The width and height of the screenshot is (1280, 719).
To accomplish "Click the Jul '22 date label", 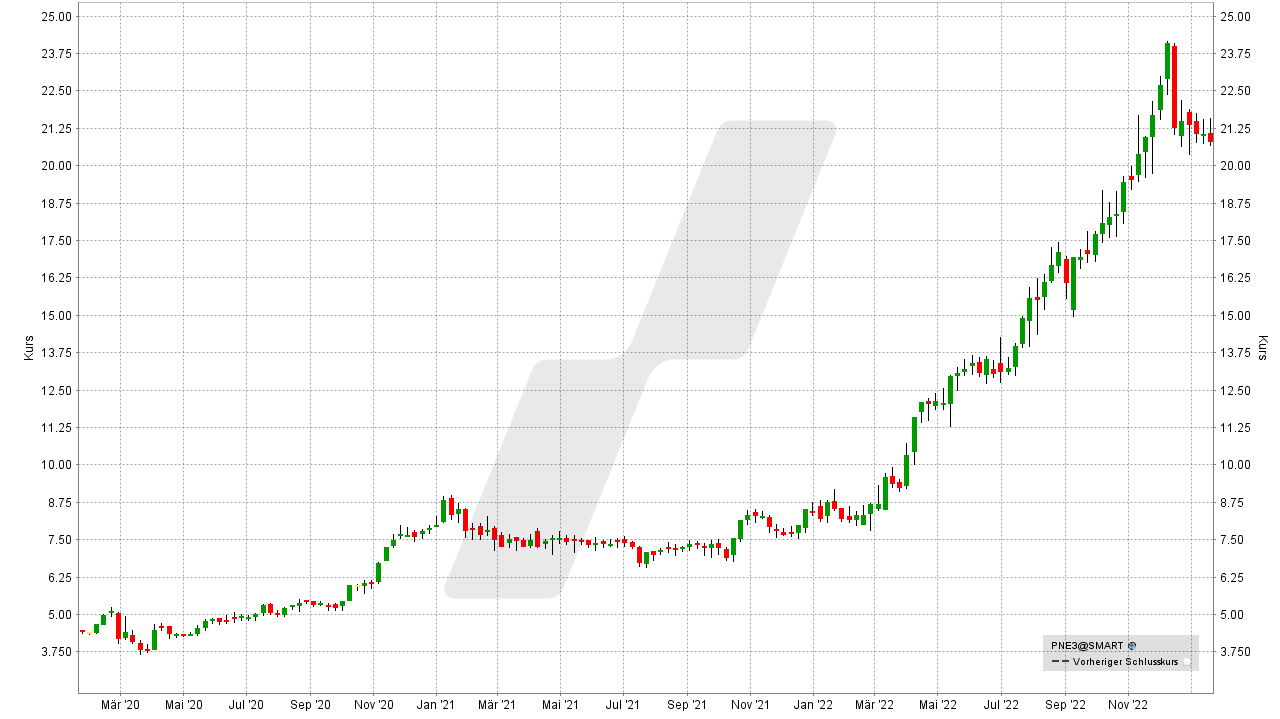I will [1000, 705].
